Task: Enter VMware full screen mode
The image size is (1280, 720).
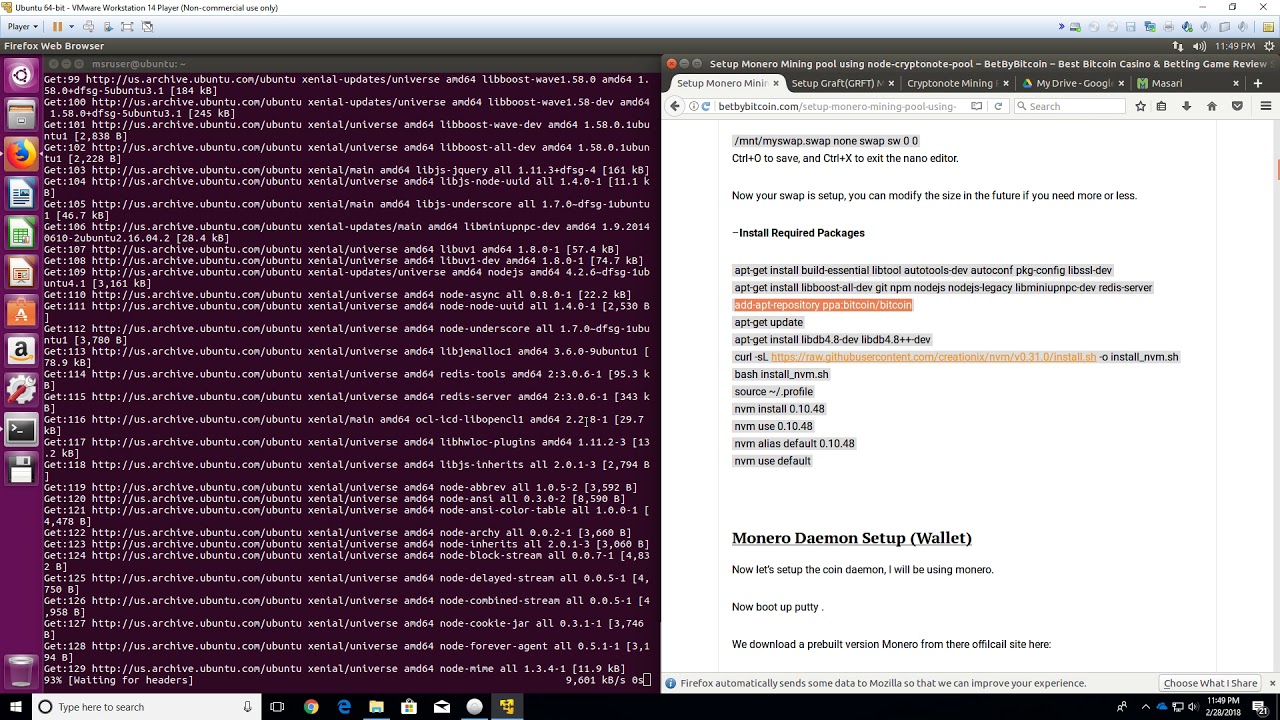Action: coord(128,27)
